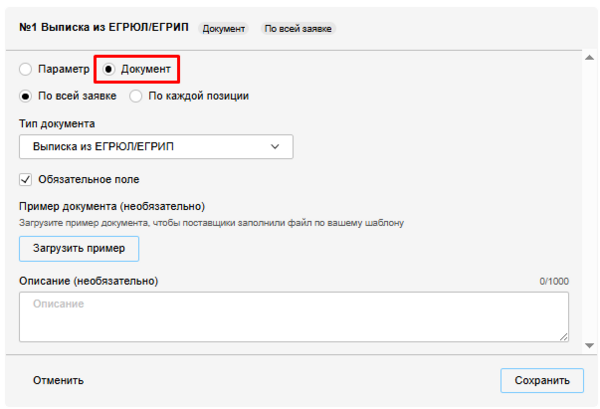Click the Пример документа (необязательно) label
This screenshot has width=600, height=409.
click(112, 206)
